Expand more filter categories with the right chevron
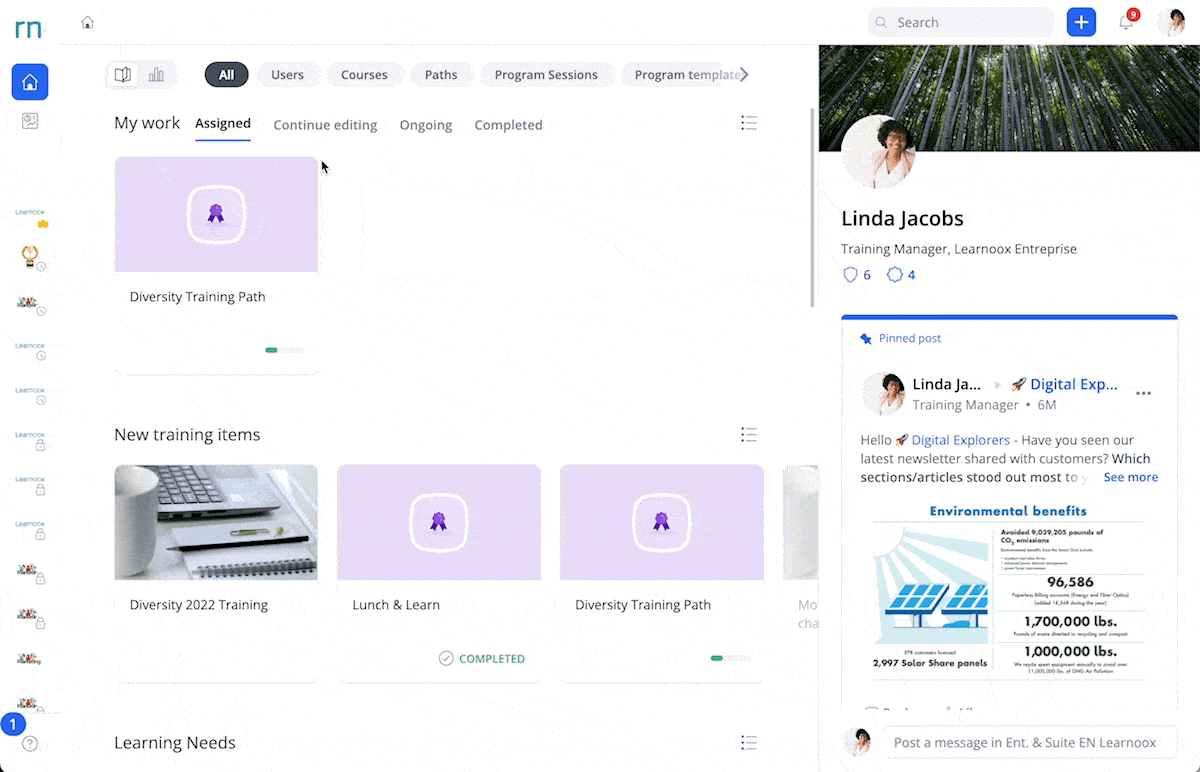Viewport: 1200px width, 772px height. coord(744,74)
